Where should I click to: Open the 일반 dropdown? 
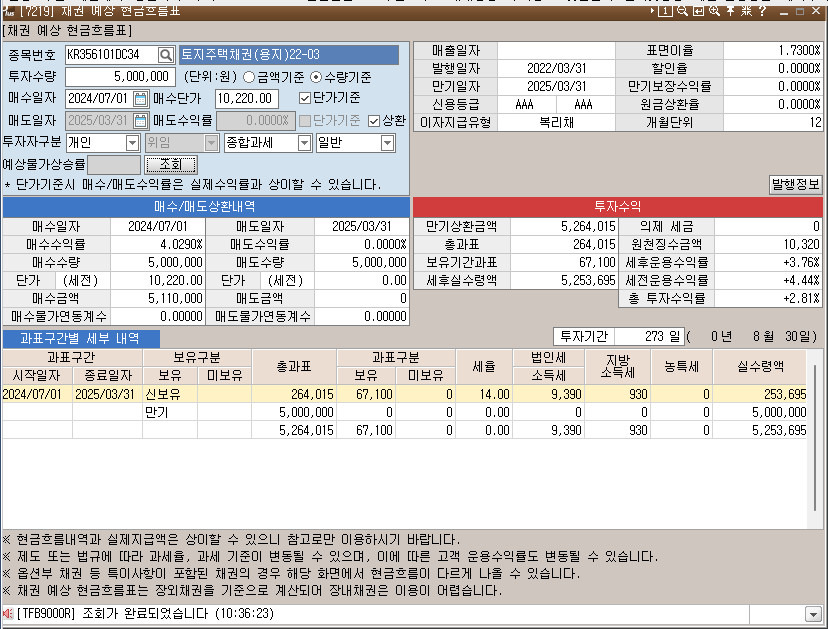click(x=387, y=143)
